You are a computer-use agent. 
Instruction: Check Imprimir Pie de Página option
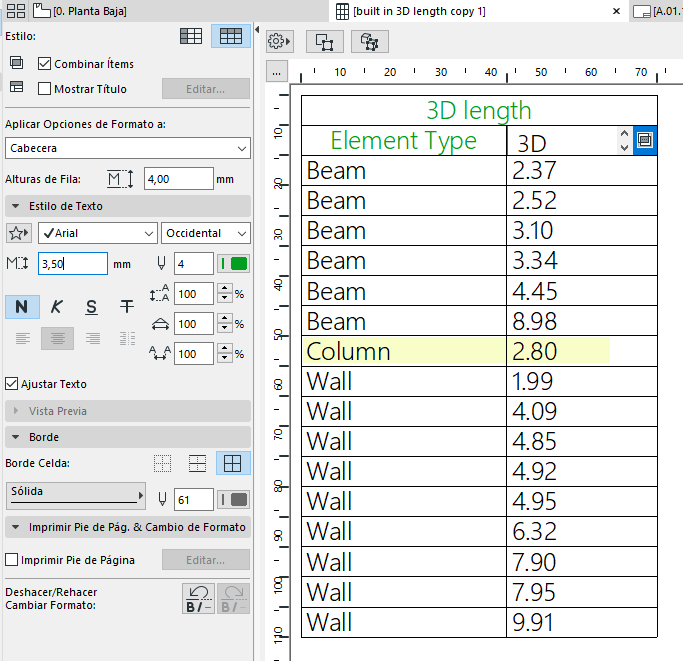12,560
